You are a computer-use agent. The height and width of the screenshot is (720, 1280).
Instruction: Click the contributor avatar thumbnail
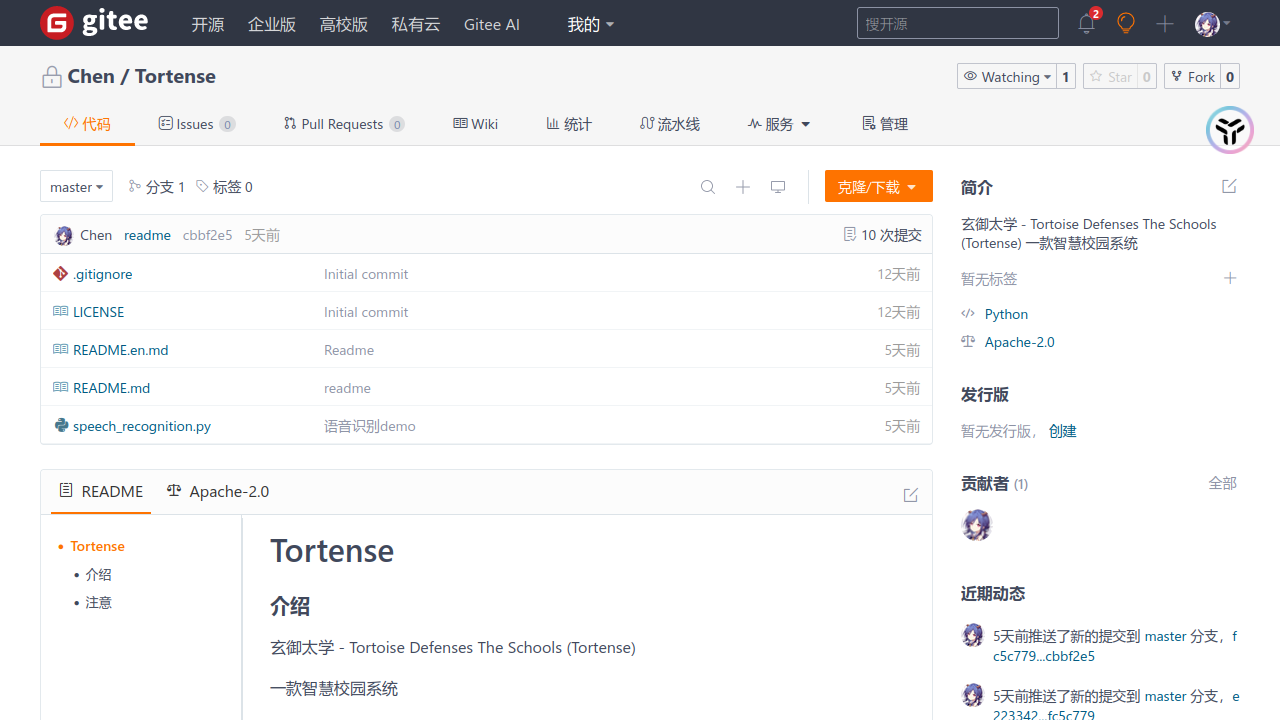coord(976,525)
